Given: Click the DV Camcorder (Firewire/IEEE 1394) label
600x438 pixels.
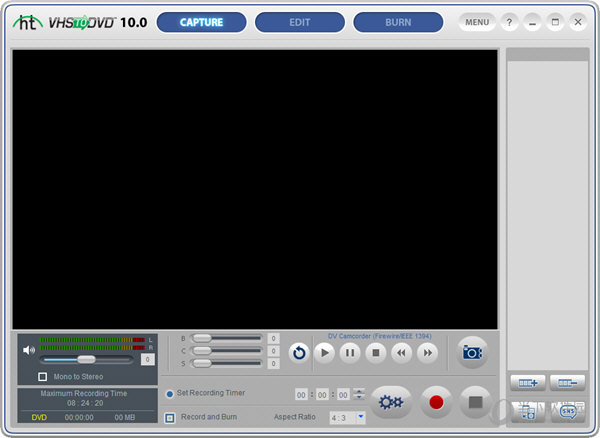Looking at the screenshot, I should [x=380, y=336].
